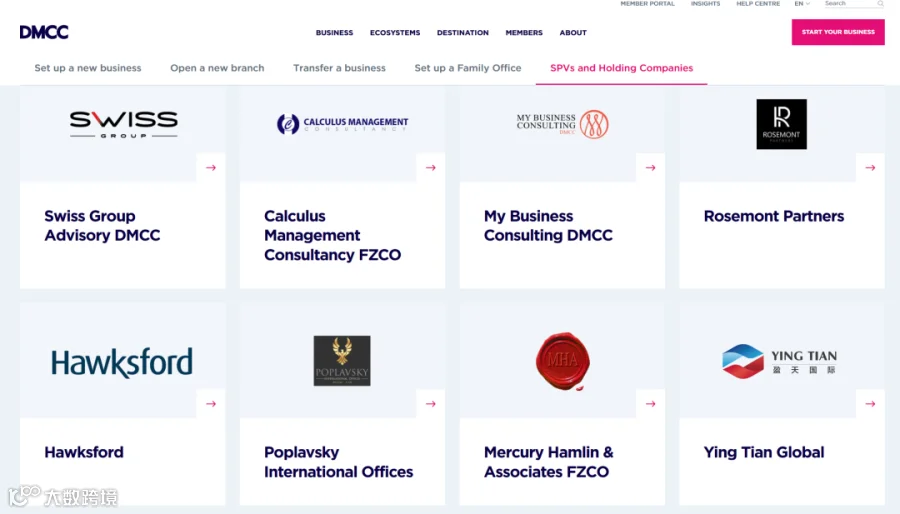Open the Help Centre link

click(x=758, y=3)
